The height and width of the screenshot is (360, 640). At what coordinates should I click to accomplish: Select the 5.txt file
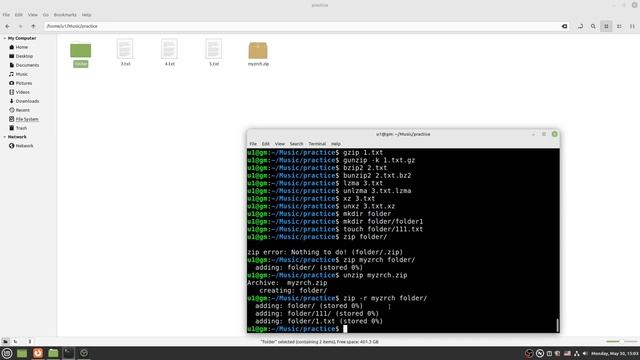pyautogui.click(x=214, y=52)
